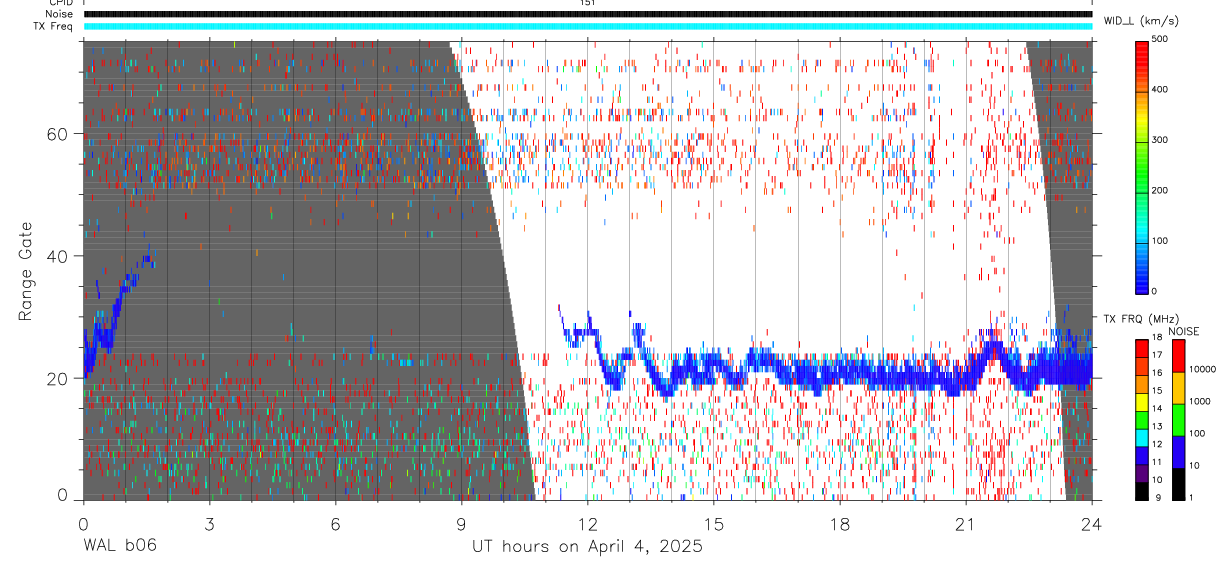Click the black Noise strip at top
Viewport: 1228px width, 567px height.
coord(588,14)
